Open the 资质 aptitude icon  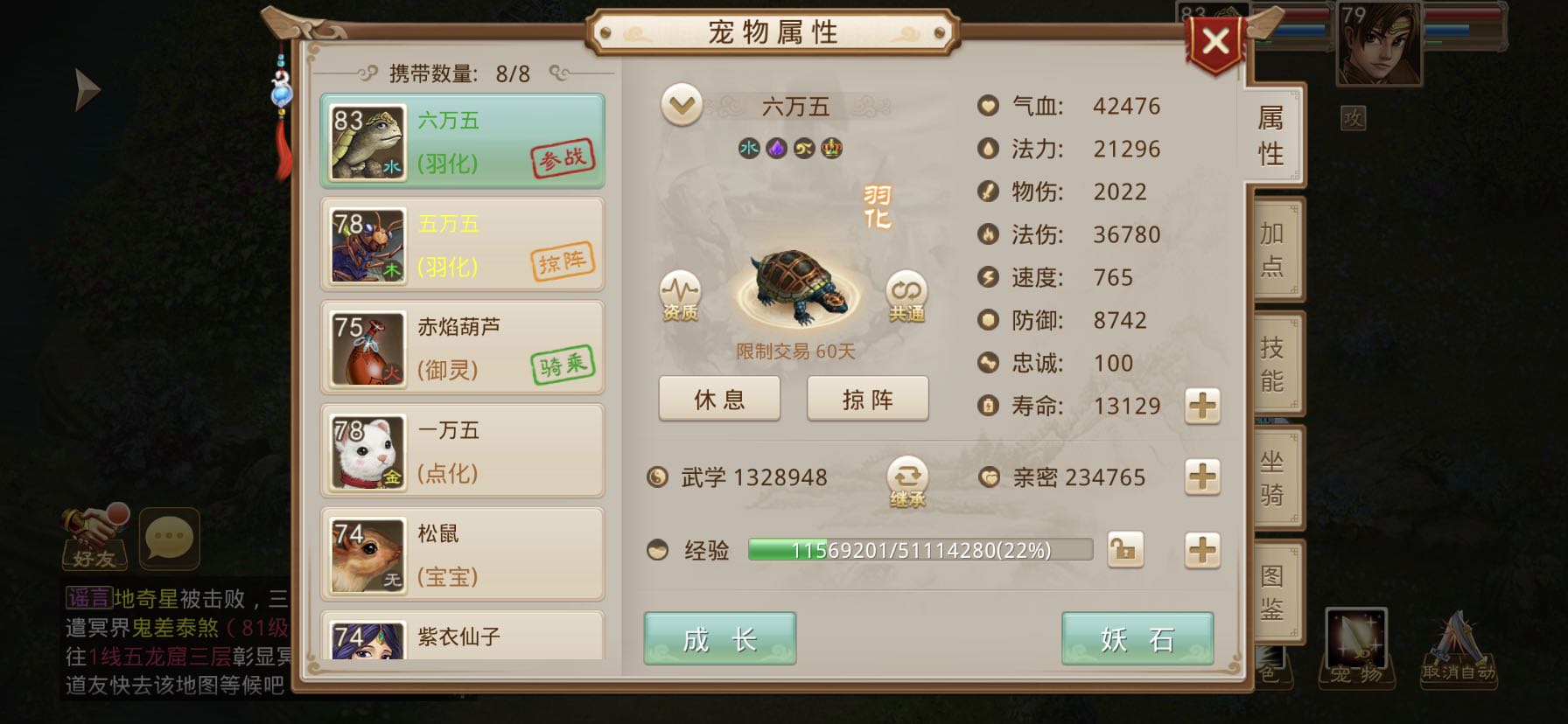[x=680, y=296]
